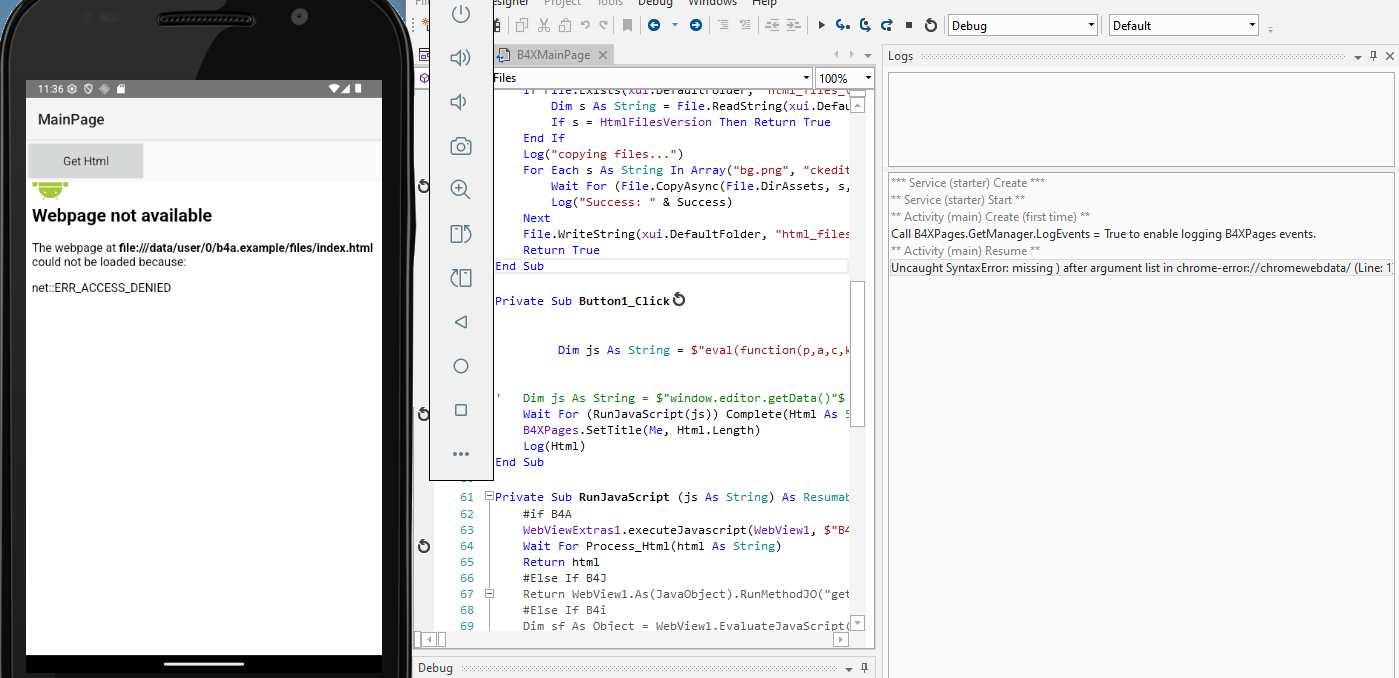Click the B4XPages.GetManager.LogEvents log line
The width and height of the screenshot is (1399, 678).
(1103, 234)
